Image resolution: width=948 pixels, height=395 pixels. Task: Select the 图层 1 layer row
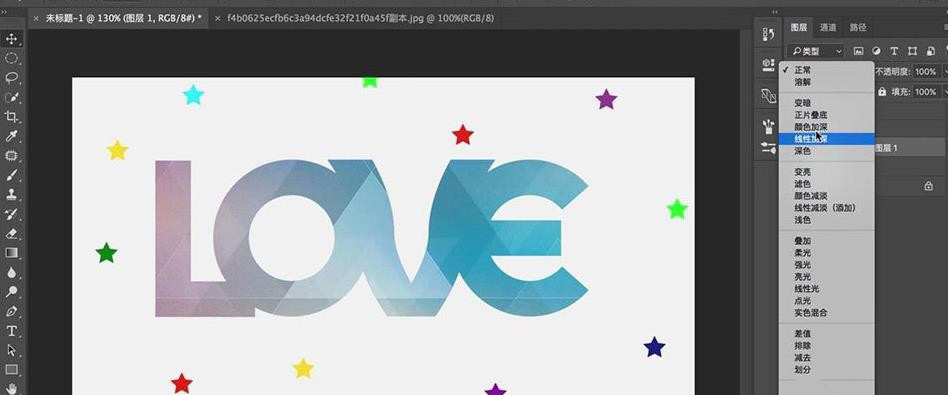click(x=911, y=148)
